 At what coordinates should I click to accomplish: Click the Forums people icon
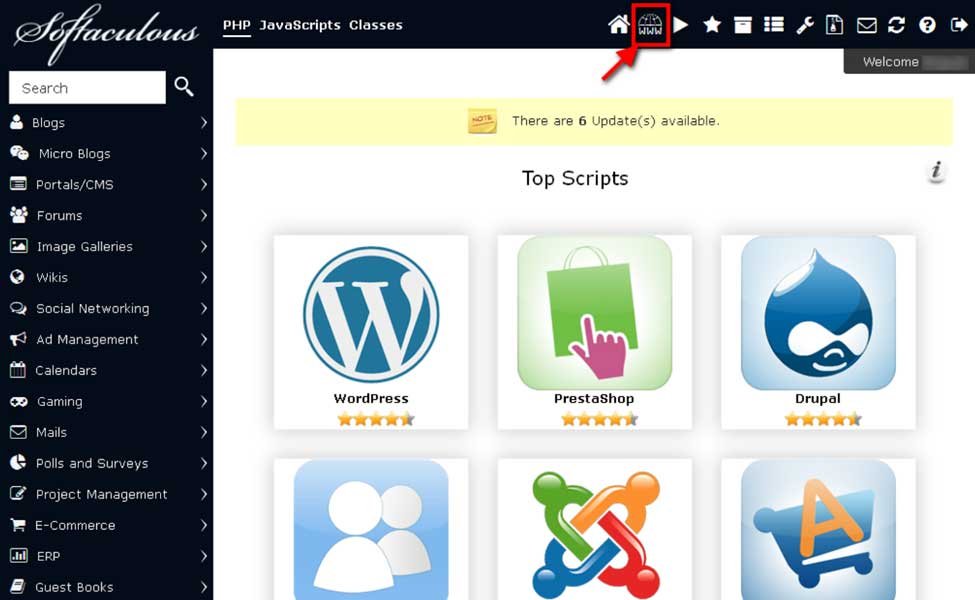click(19, 215)
